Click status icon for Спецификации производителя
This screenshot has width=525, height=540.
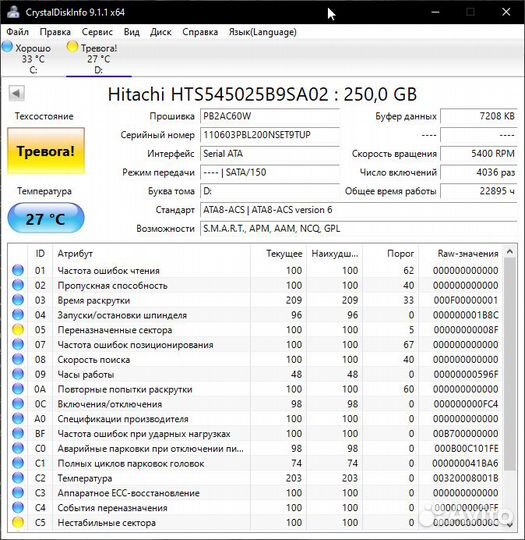[x=18, y=418]
